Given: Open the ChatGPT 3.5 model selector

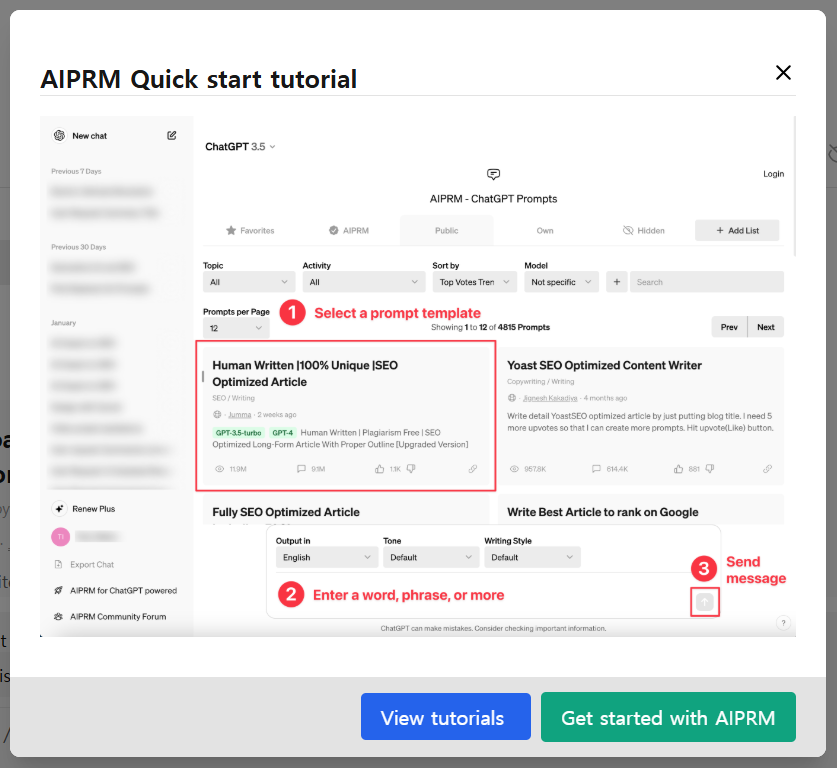Looking at the screenshot, I should [x=240, y=147].
